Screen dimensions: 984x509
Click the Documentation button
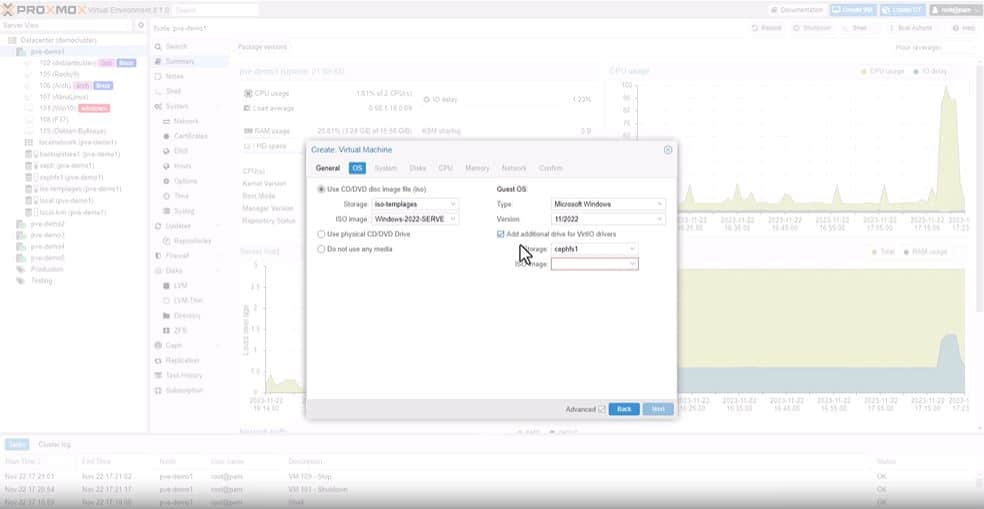pyautogui.click(x=797, y=10)
